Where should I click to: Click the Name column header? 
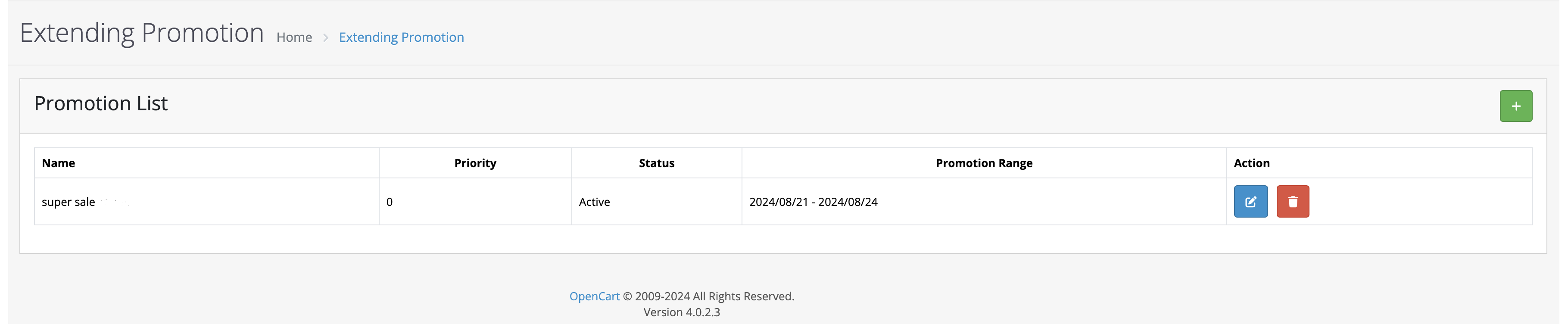pos(59,163)
